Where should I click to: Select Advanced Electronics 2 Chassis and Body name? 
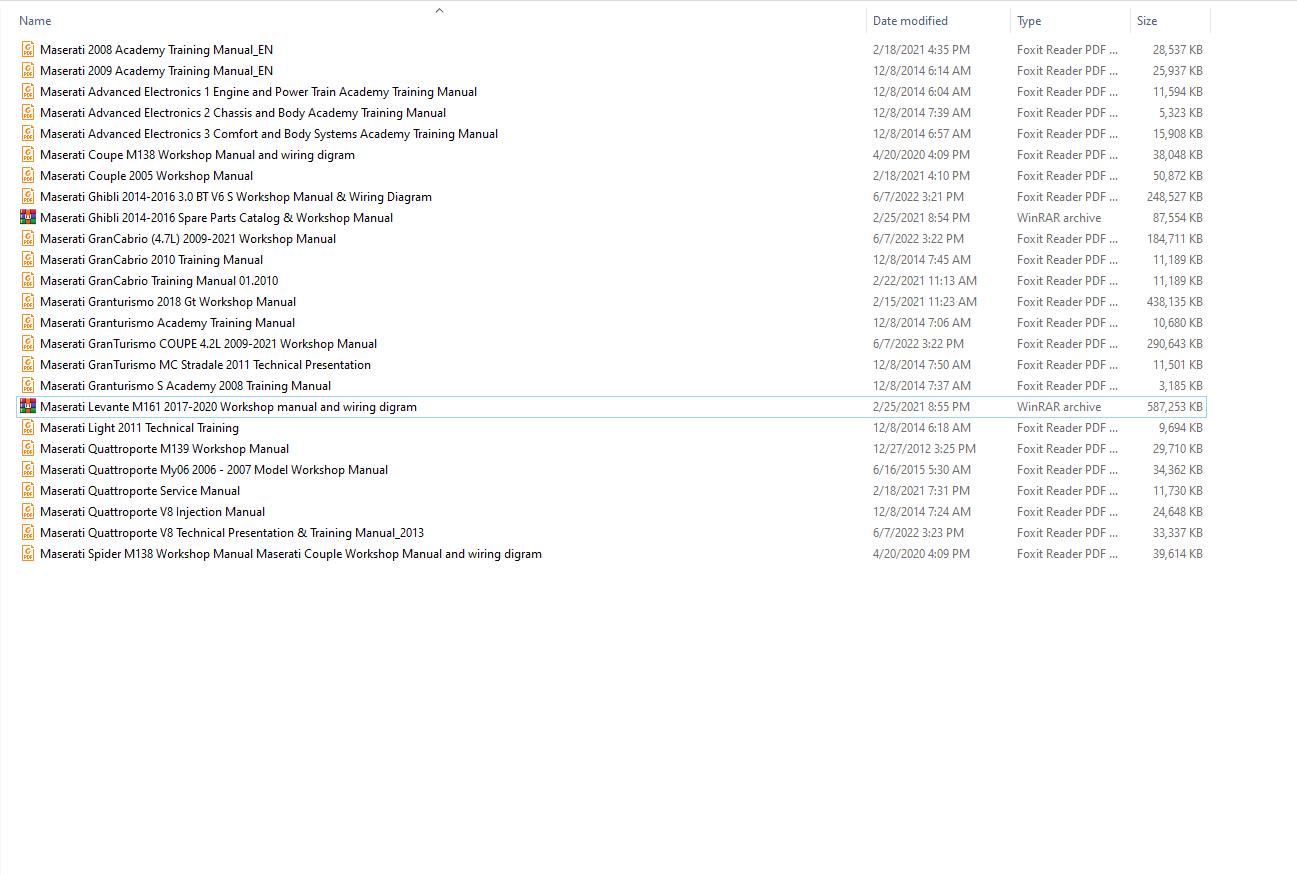point(243,112)
